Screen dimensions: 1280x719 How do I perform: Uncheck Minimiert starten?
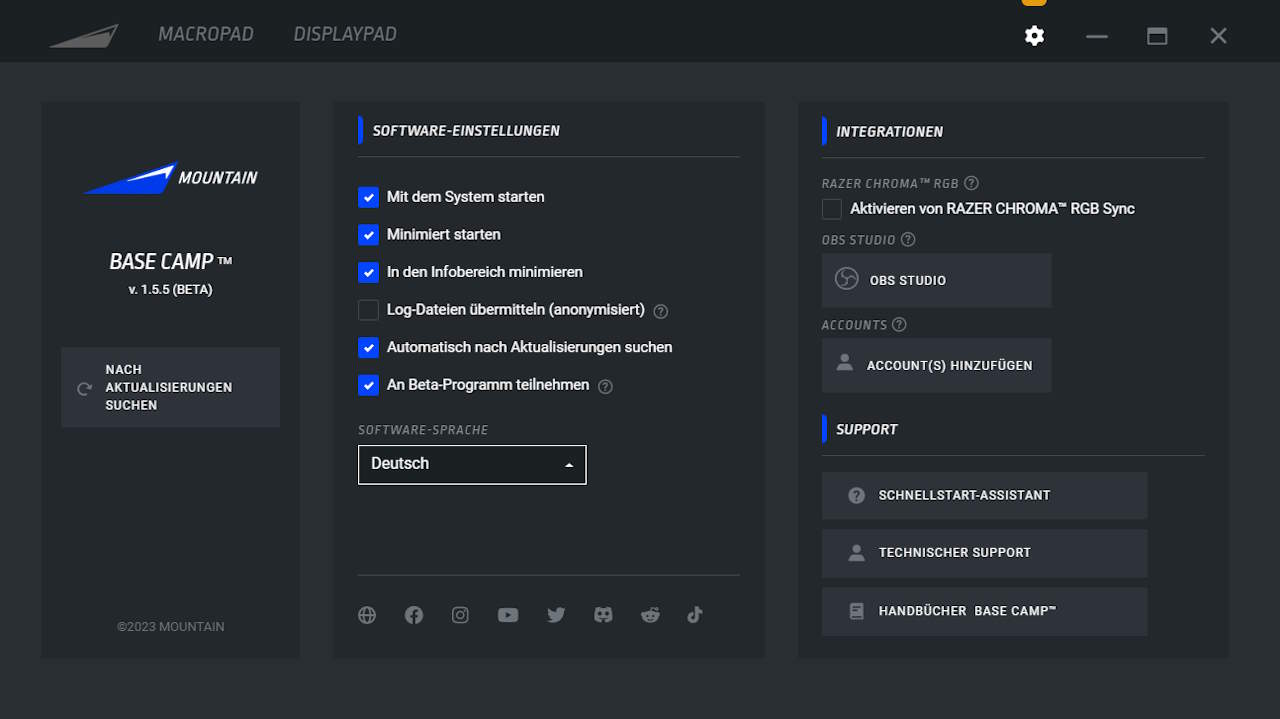coord(368,234)
